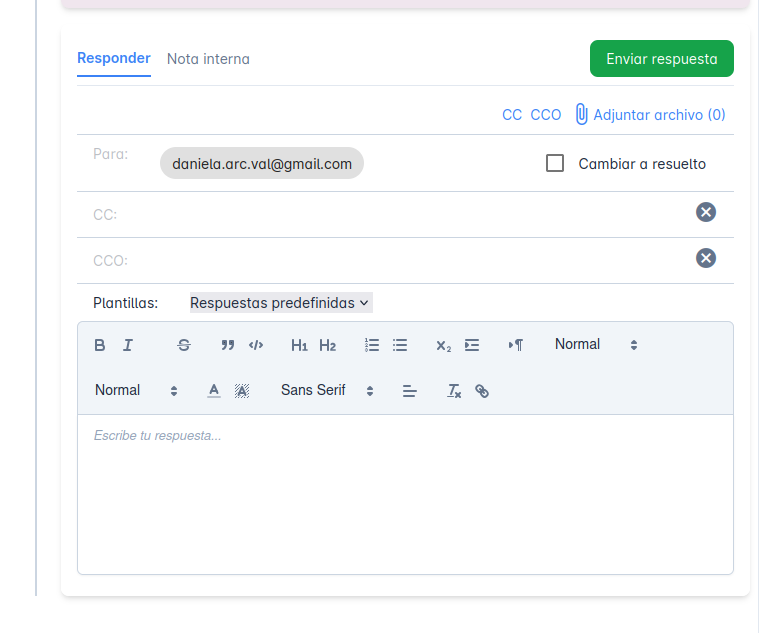The image size is (778, 633).
Task: Apply italic formatting to text
Action: 128,345
